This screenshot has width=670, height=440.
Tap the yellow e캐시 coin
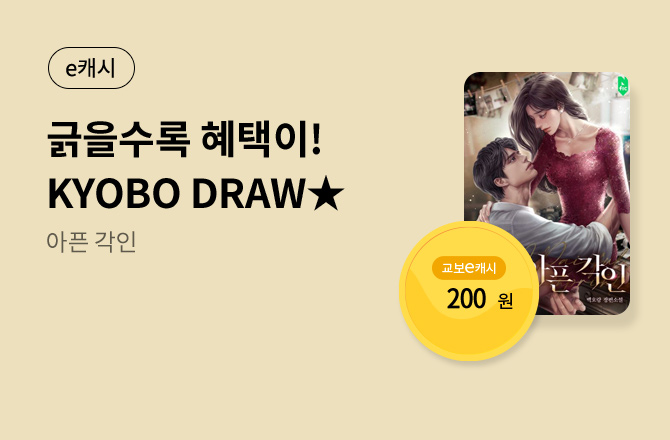(469, 291)
